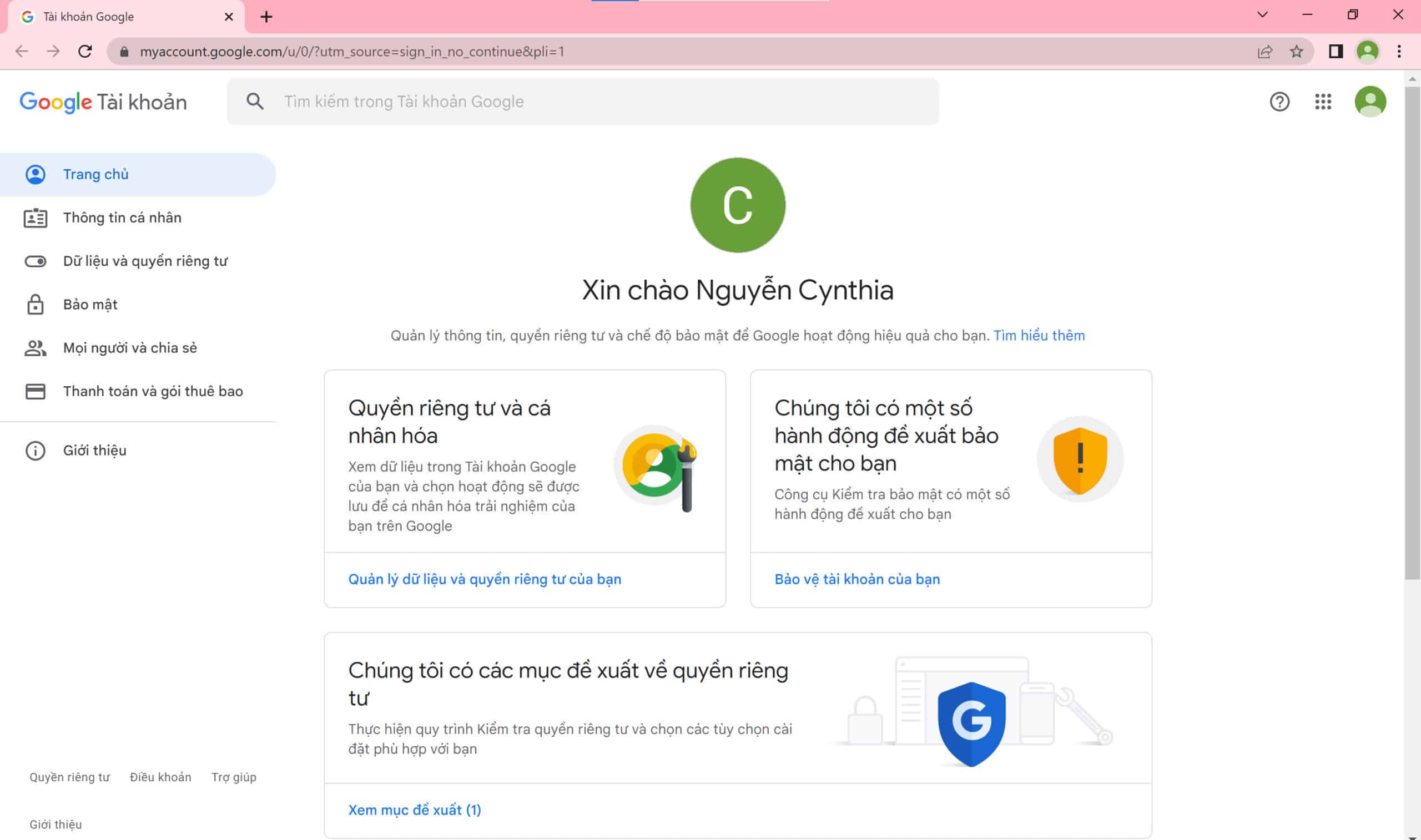Click the page vertical scrollbar thumb
1421x840 pixels.
pos(1412,332)
